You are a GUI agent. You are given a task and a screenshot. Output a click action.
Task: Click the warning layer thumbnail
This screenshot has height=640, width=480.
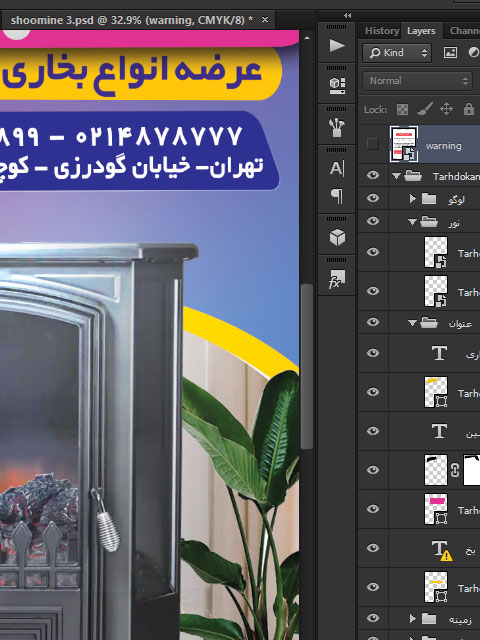404,144
